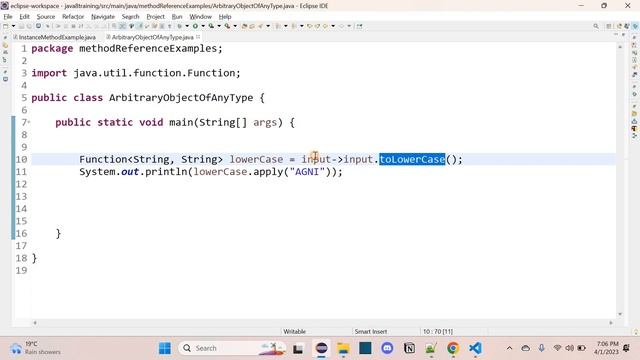Click the New file toolbar icon

(x=5, y=26)
